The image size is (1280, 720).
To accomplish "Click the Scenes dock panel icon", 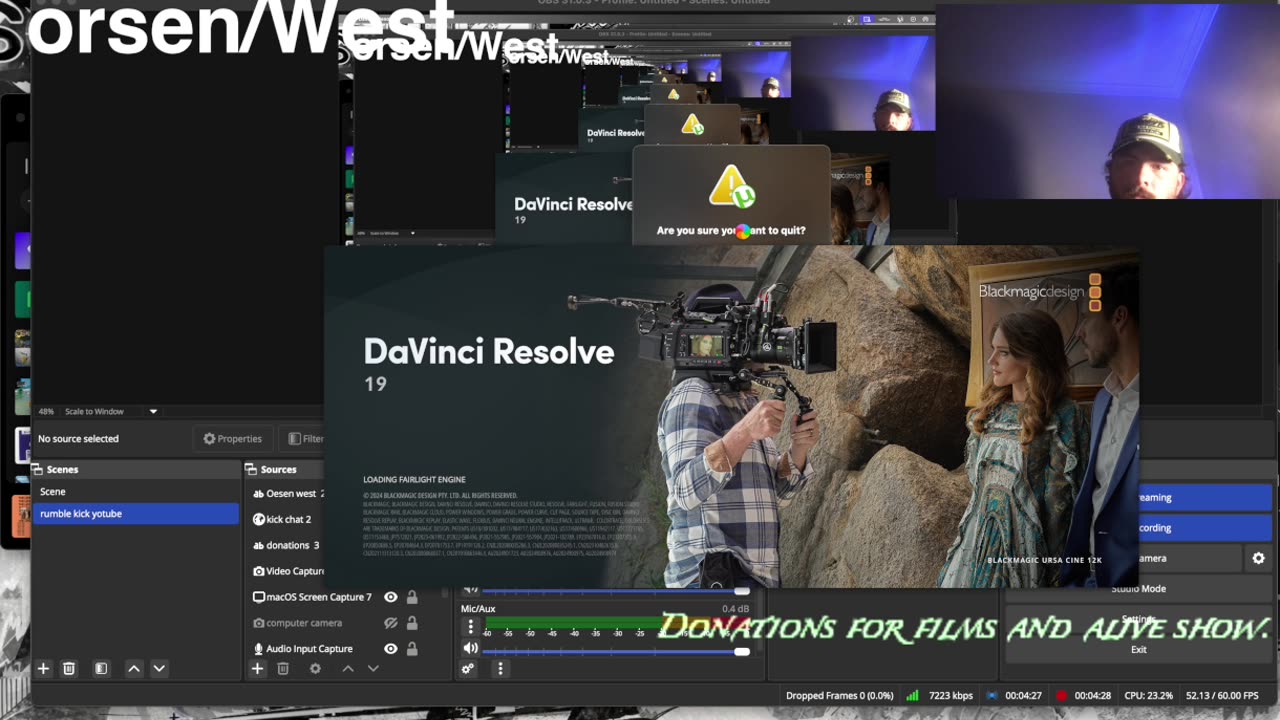I will [x=38, y=469].
